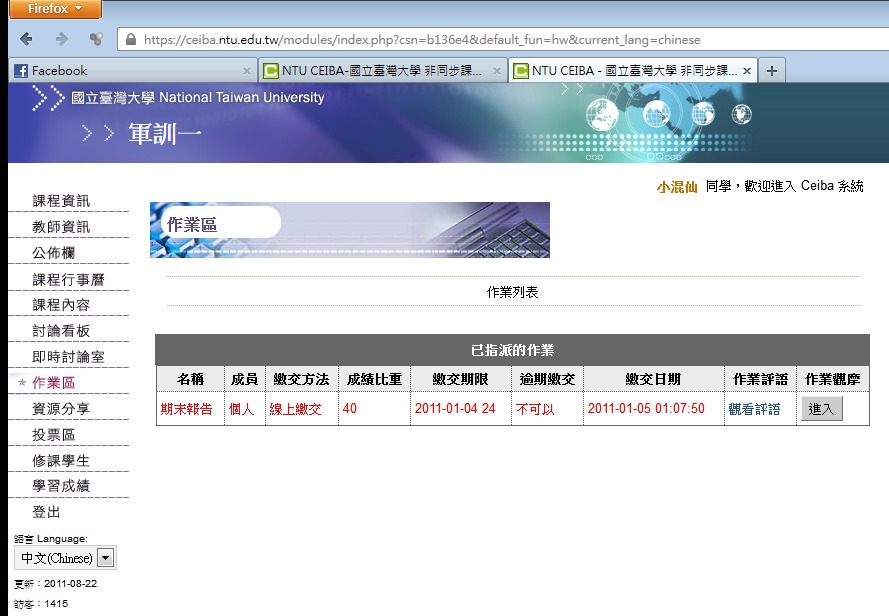The width and height of the screenshot is (889, 616).
Task: Open 教師資訊 in the sidebar
Action: (61, 227)
